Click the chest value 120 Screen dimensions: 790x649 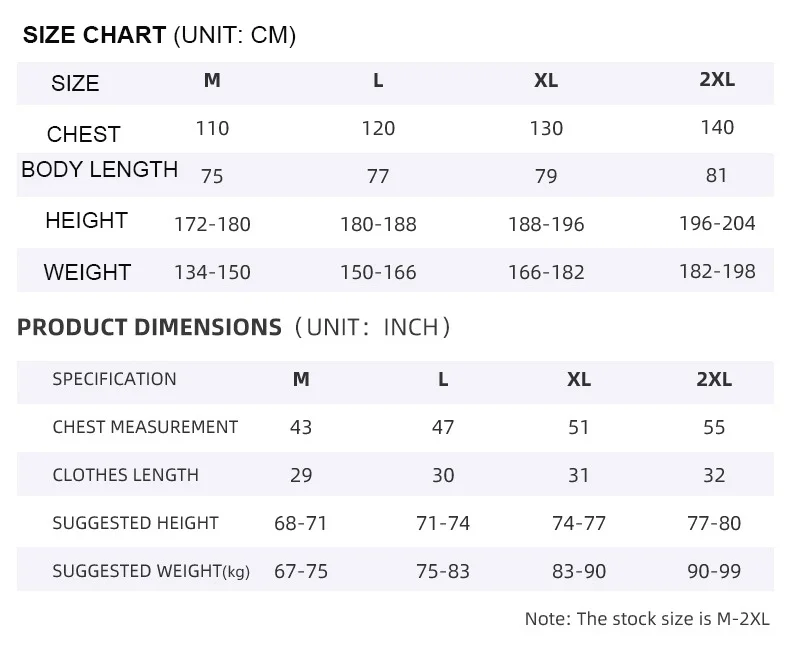point(378,128)
